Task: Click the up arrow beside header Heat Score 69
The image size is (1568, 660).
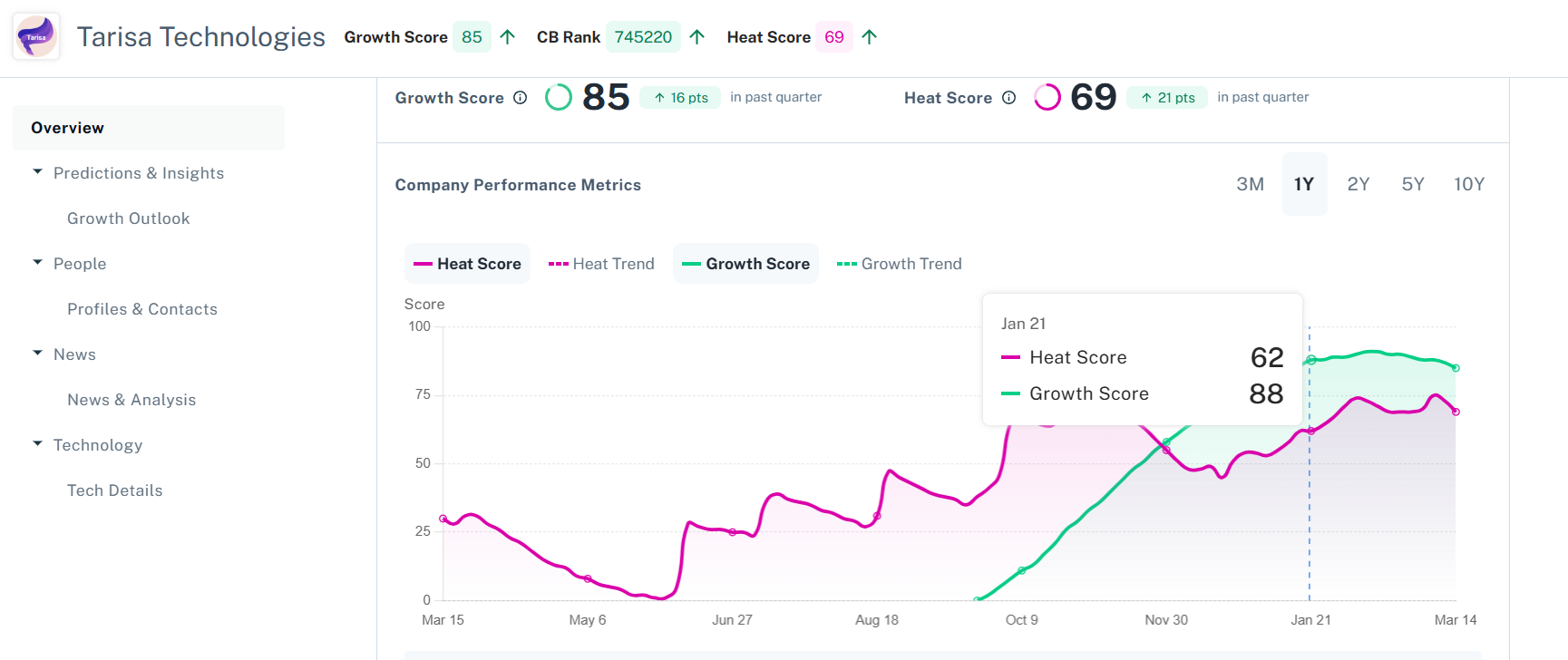Action: 869,37
